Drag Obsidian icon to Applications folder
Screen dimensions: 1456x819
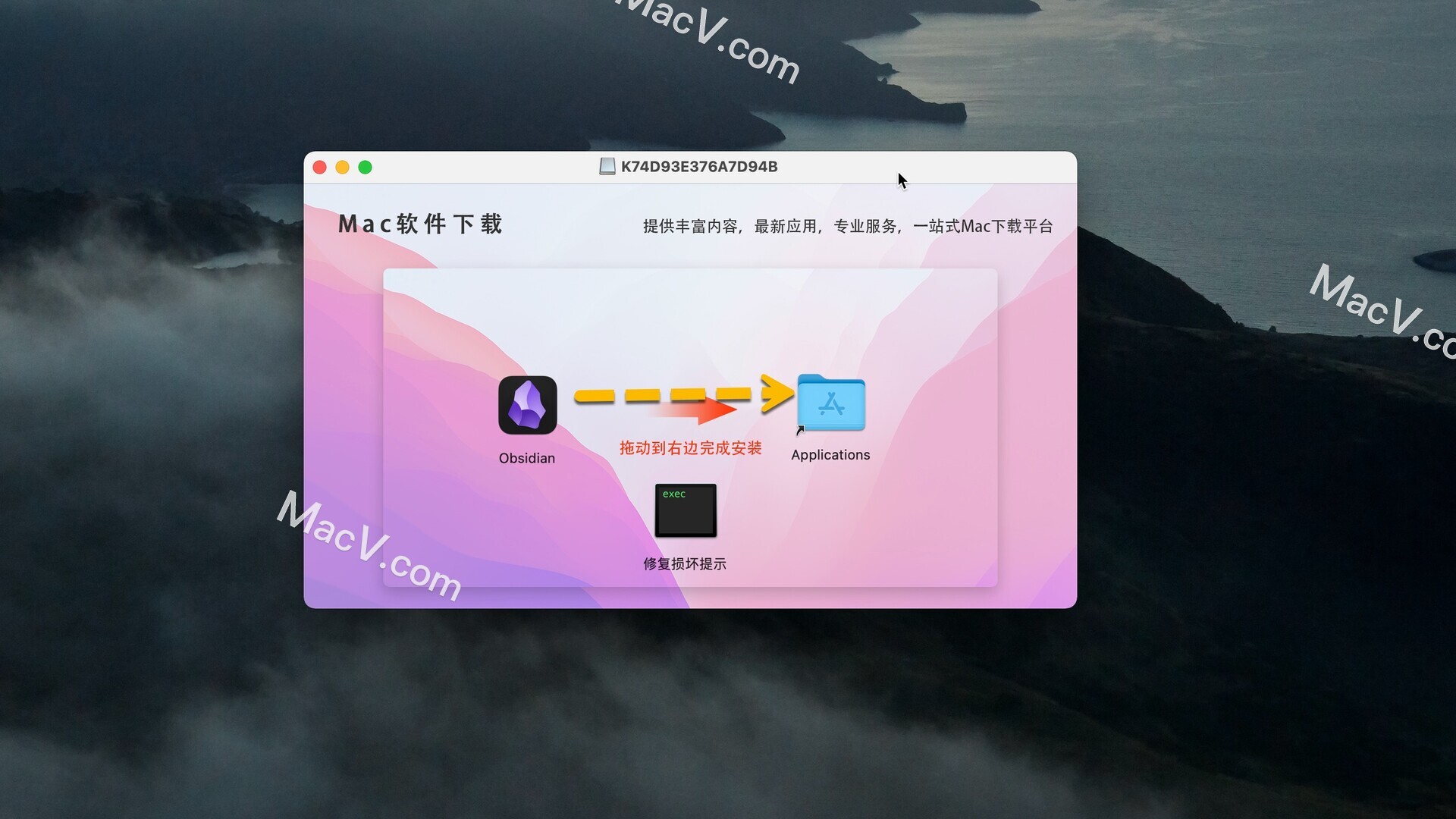[x=527, y=404]
